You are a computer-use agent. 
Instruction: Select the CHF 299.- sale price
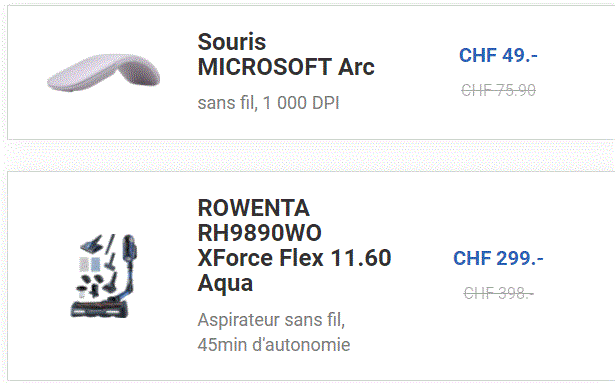498,258
